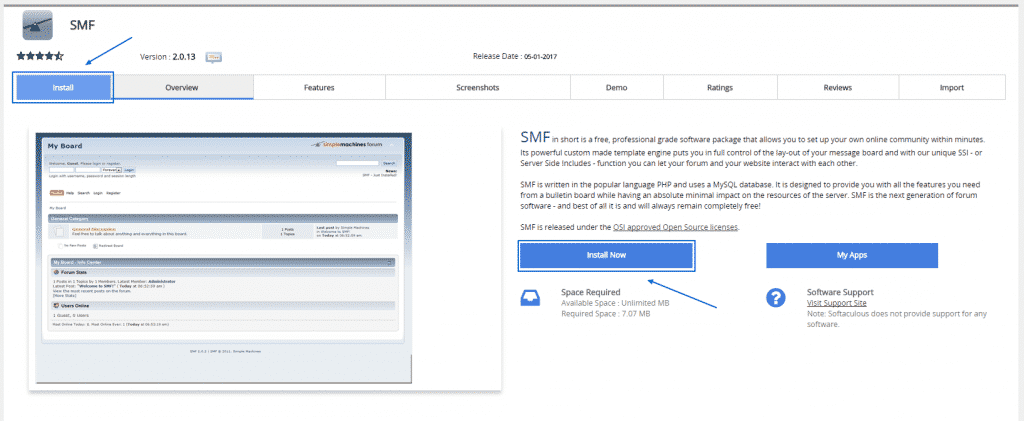Open the Demo tab
Viewport: 1024px width, 421px height.
point(616,87)
